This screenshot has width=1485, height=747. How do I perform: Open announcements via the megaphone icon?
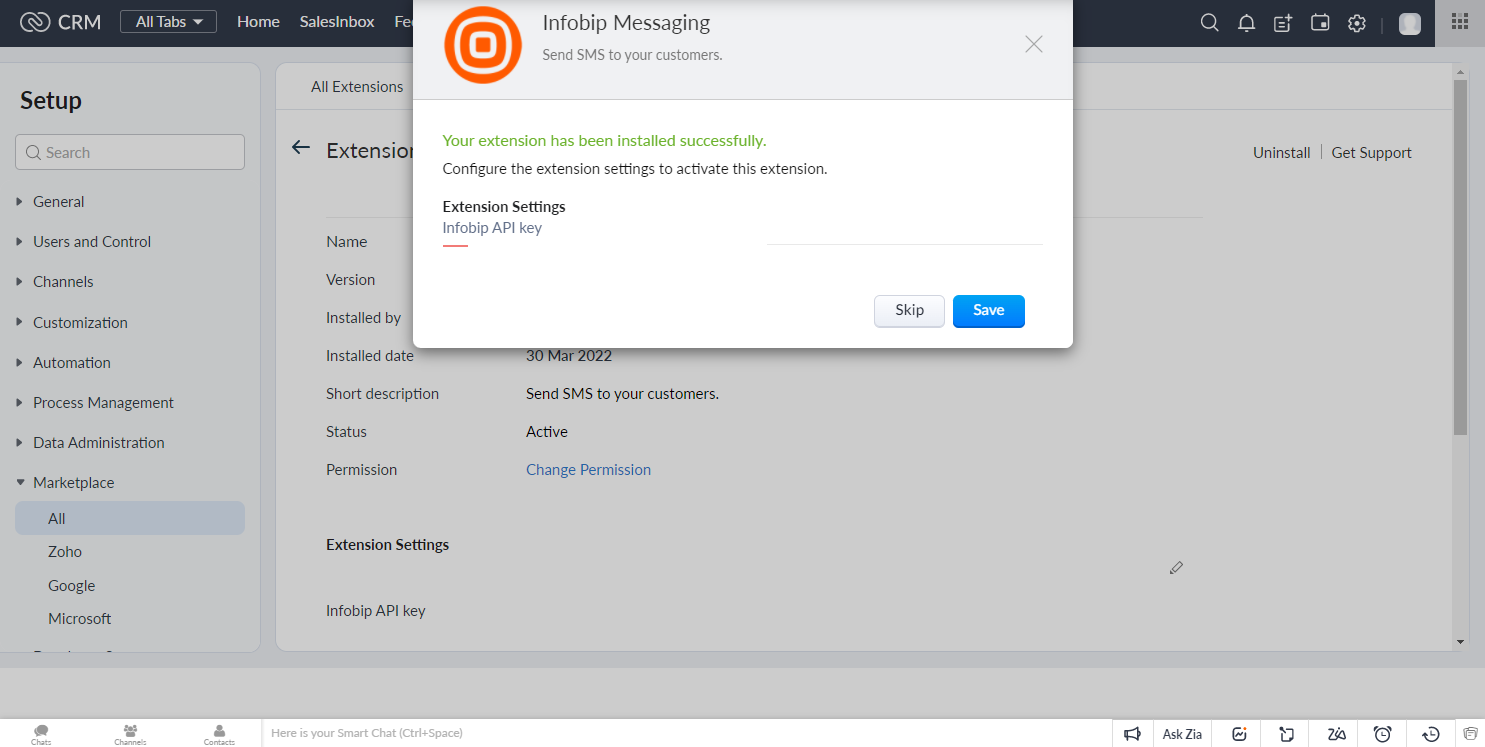tap(1133, 733)
